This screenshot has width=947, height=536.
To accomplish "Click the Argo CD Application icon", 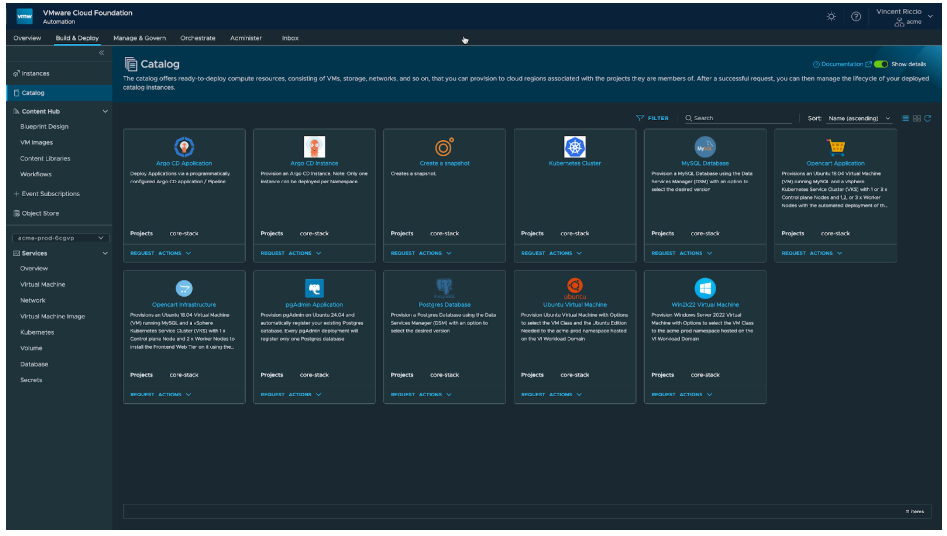I will (x=184, y=147).
